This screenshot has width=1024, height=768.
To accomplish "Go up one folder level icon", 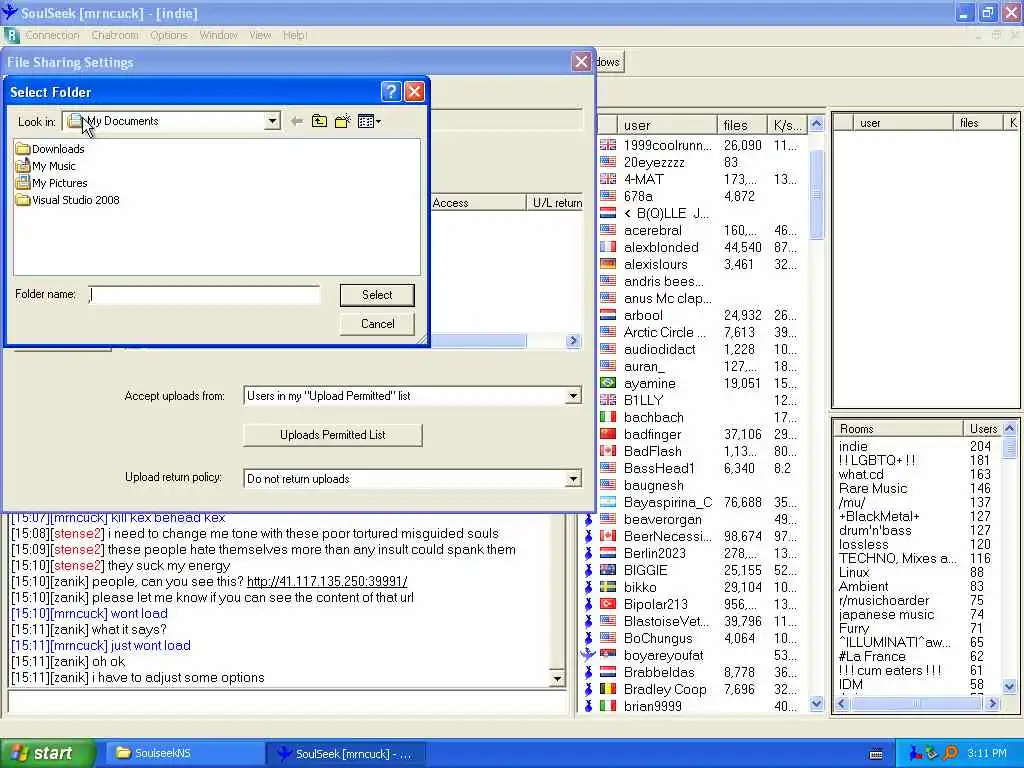I will tap(319, 121).
